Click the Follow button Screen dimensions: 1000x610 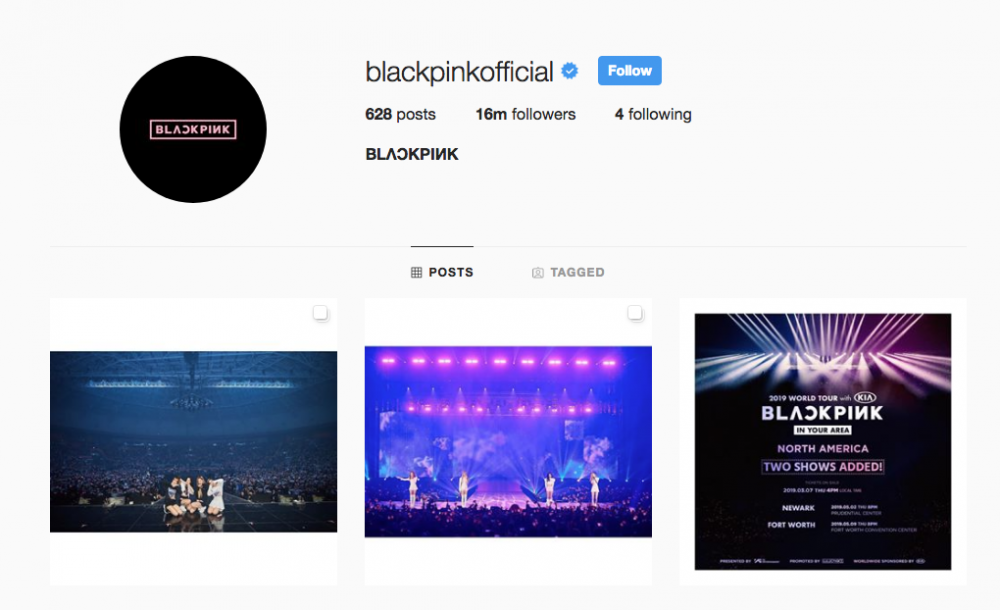coord(629,71)
